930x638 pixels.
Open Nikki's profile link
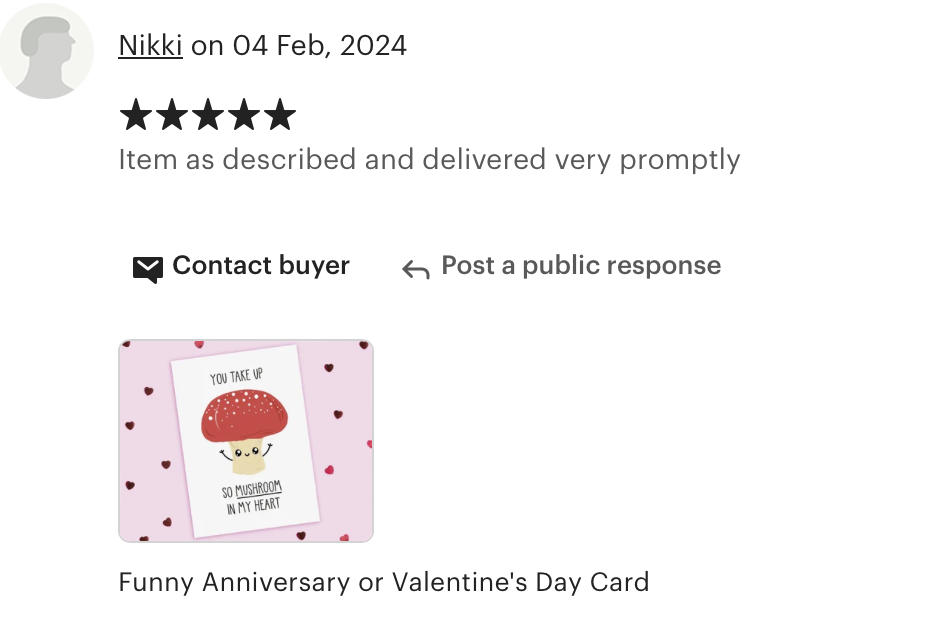point(150,46)
